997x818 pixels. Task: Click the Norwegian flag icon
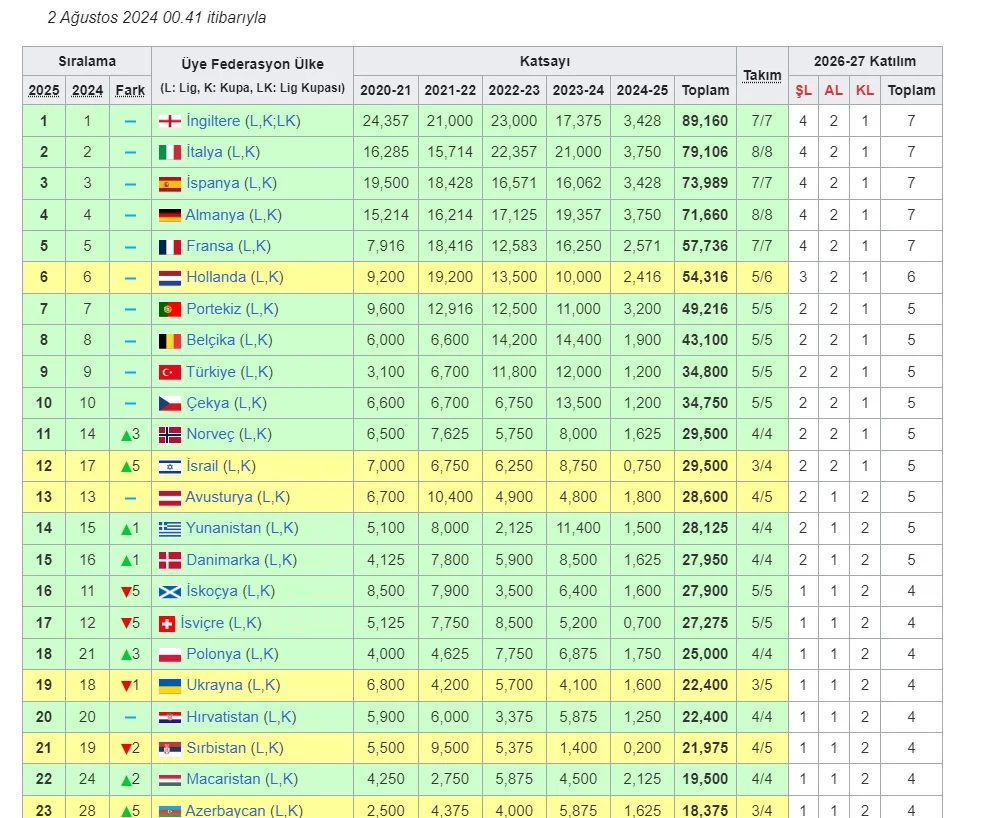(170, 434)
